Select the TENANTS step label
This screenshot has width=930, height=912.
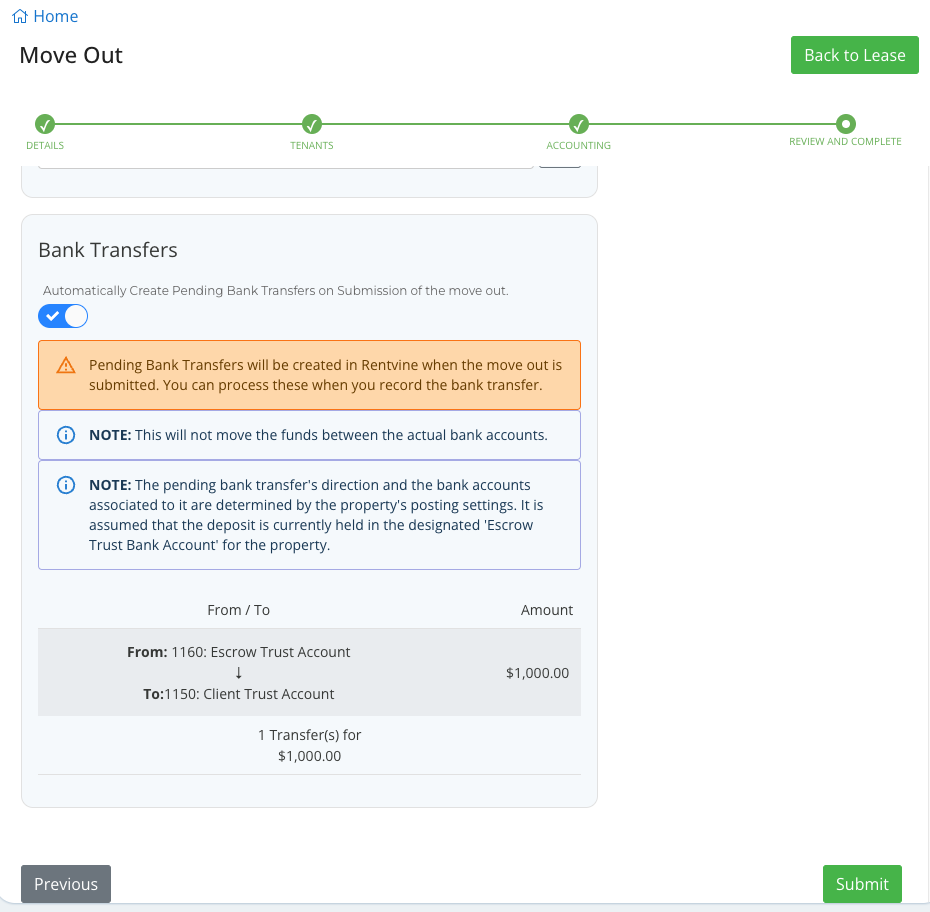(x=311, y=143)
